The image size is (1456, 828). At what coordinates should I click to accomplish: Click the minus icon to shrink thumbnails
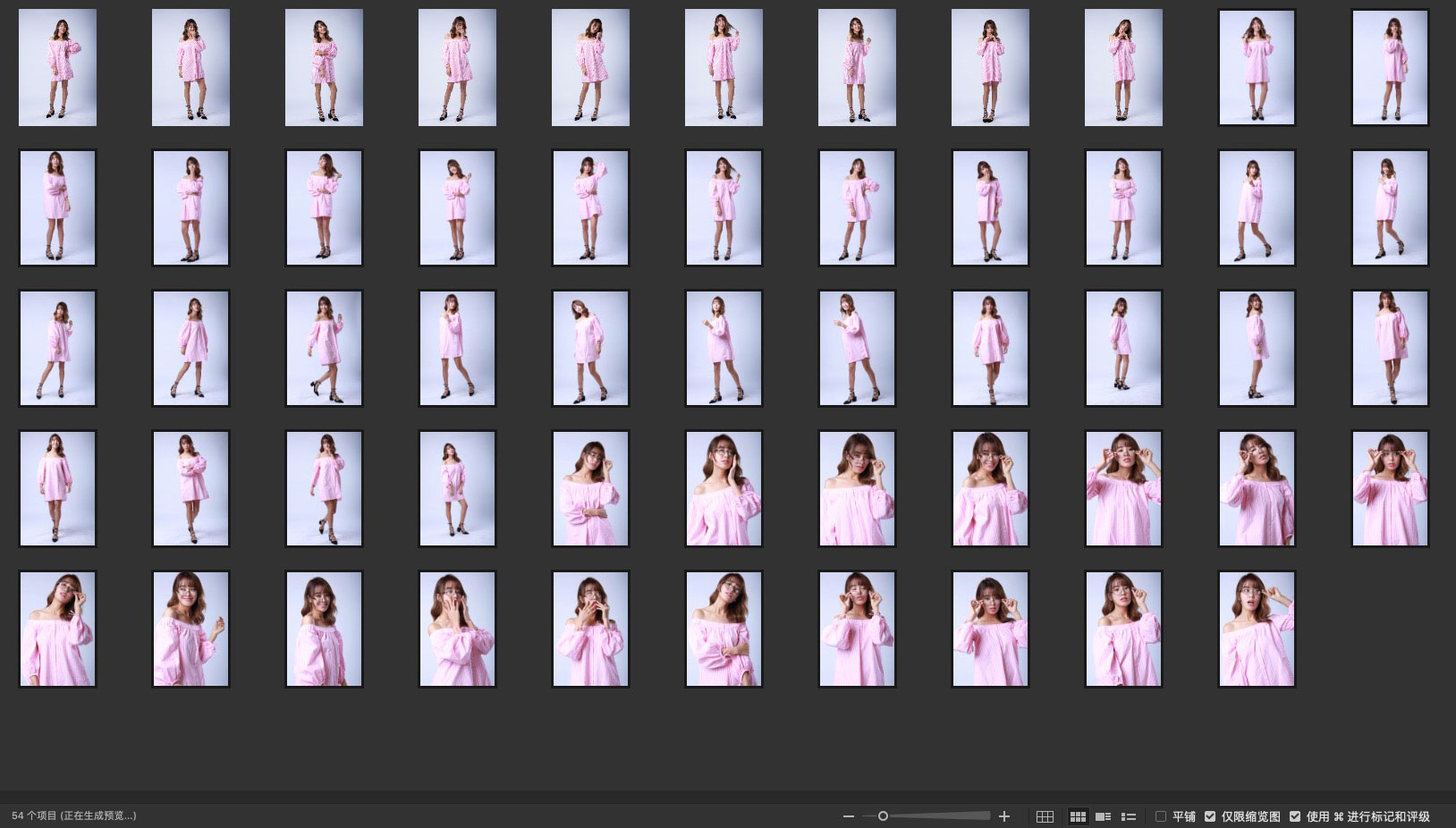click(848, 816)
